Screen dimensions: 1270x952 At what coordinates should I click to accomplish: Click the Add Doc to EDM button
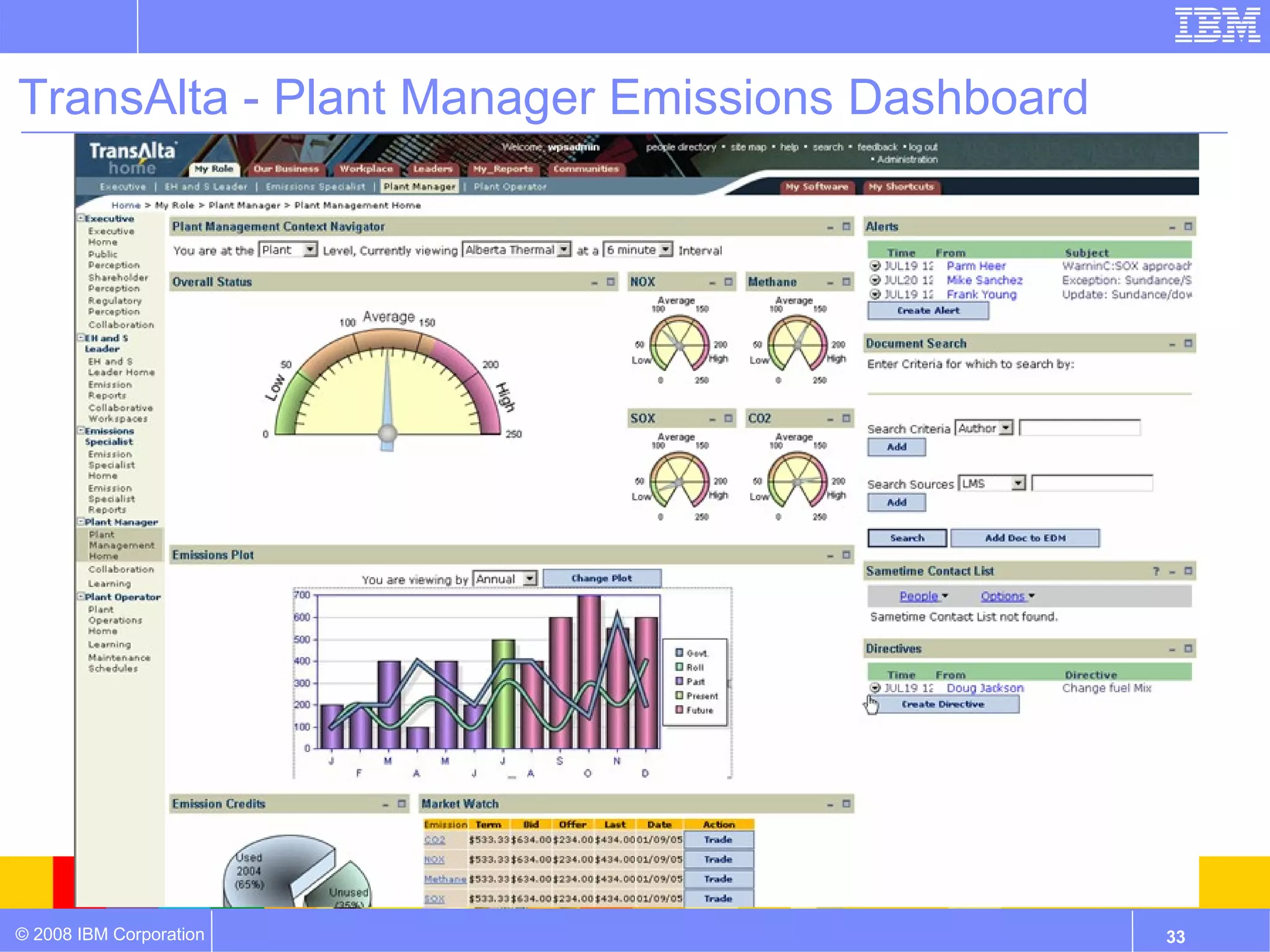point(1025,538)
